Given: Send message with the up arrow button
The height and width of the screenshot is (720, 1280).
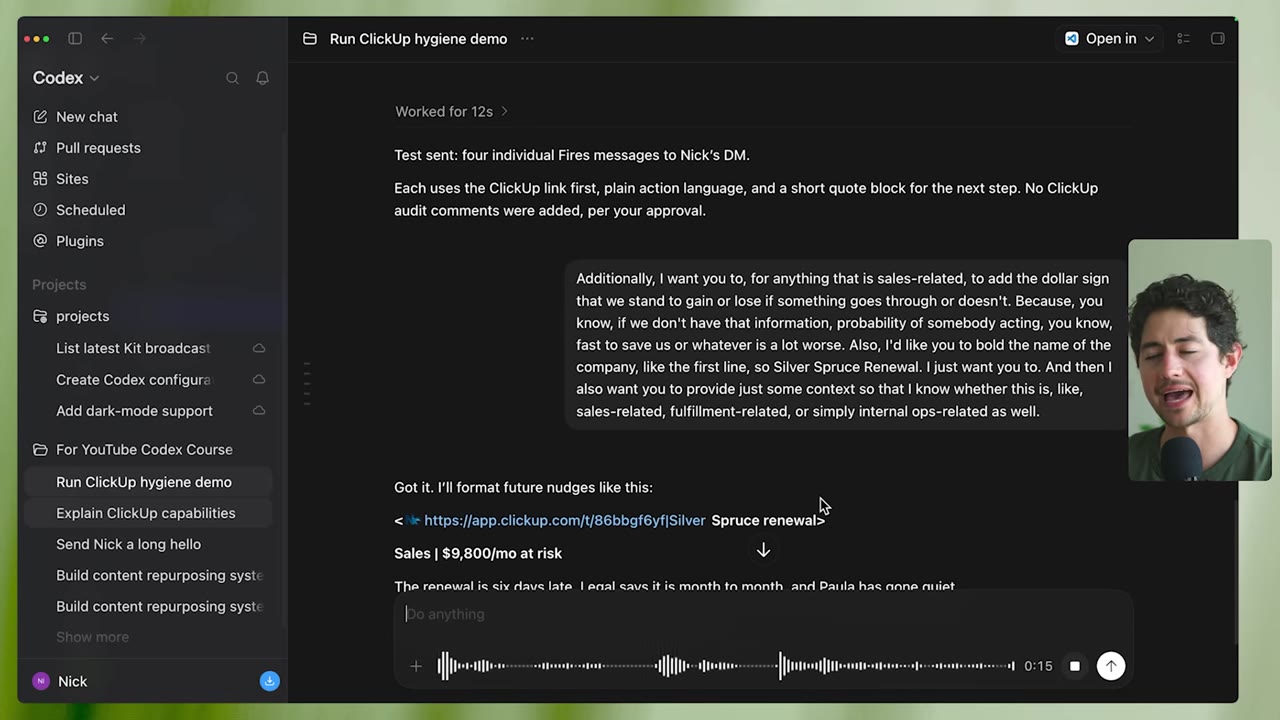Looking at the screenshot, I should tap(1111, 666).
